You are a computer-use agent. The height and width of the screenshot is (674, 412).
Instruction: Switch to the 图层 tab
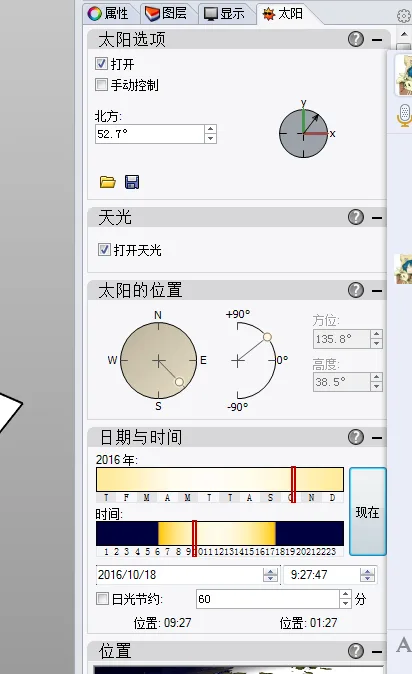166,14
